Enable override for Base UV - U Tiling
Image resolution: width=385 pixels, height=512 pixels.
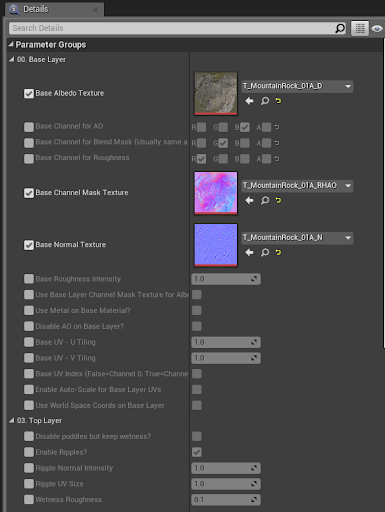29,342
